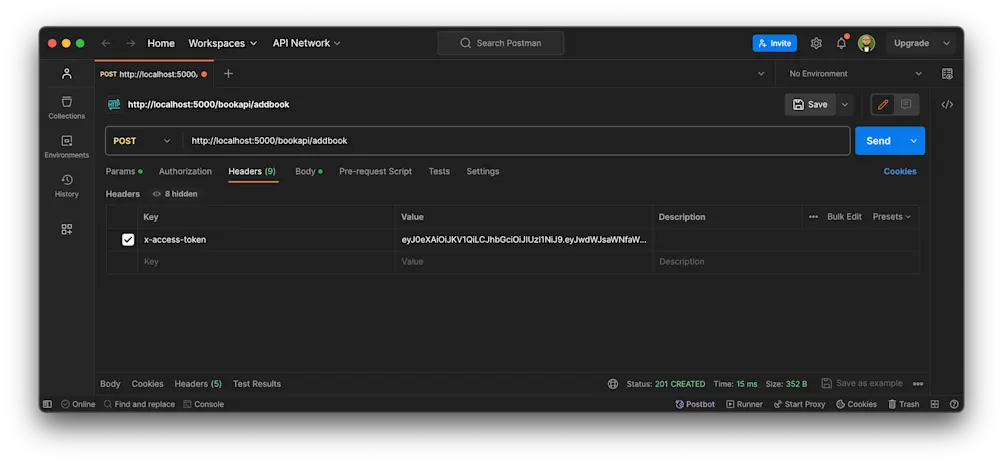The height and width of the screenshot is (464, 1003).
Task: Open the configure workspace sidebar icon
Action: [x=67, y=229]
